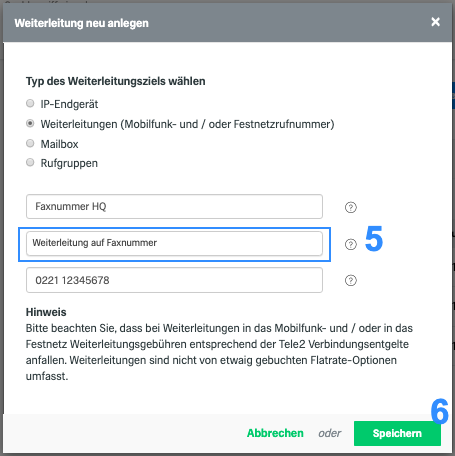Click the Rufgruppen option label text
This screenshot has height=456, width=455.
point(69,163)
